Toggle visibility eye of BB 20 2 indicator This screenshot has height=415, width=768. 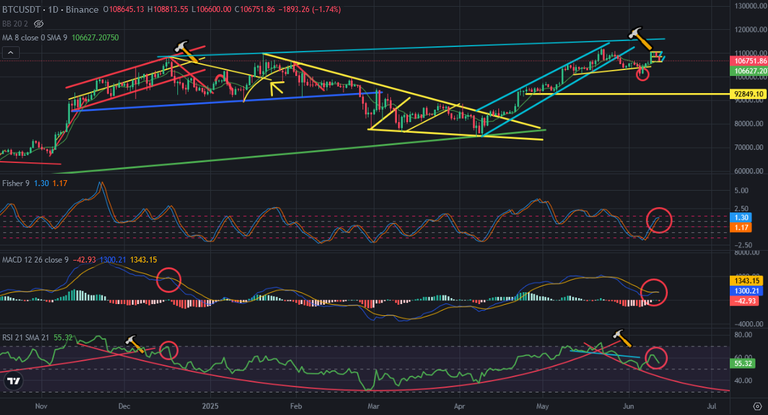39,24
